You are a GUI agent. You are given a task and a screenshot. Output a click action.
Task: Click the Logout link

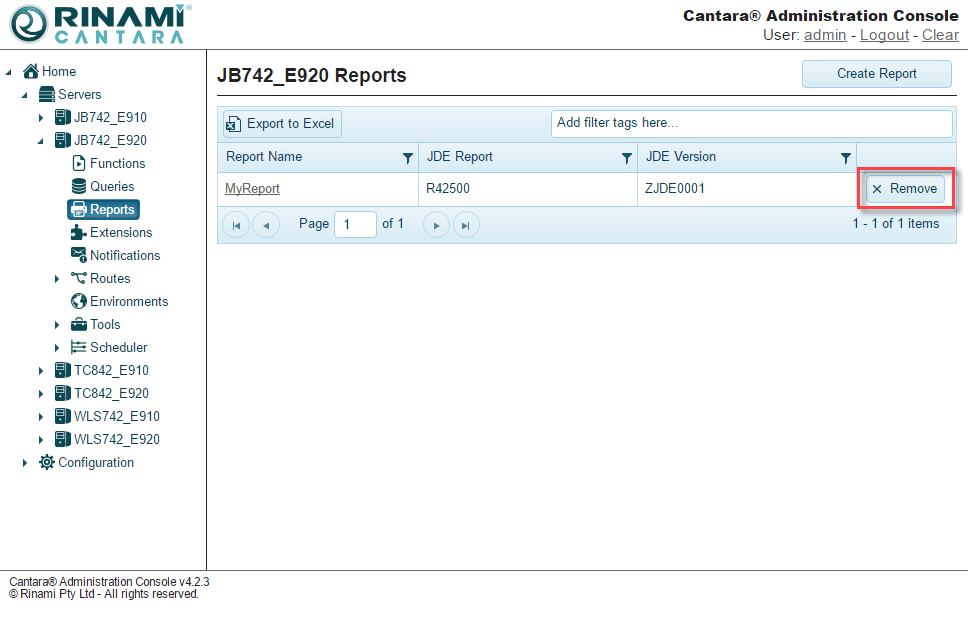(x=884, y=35)
